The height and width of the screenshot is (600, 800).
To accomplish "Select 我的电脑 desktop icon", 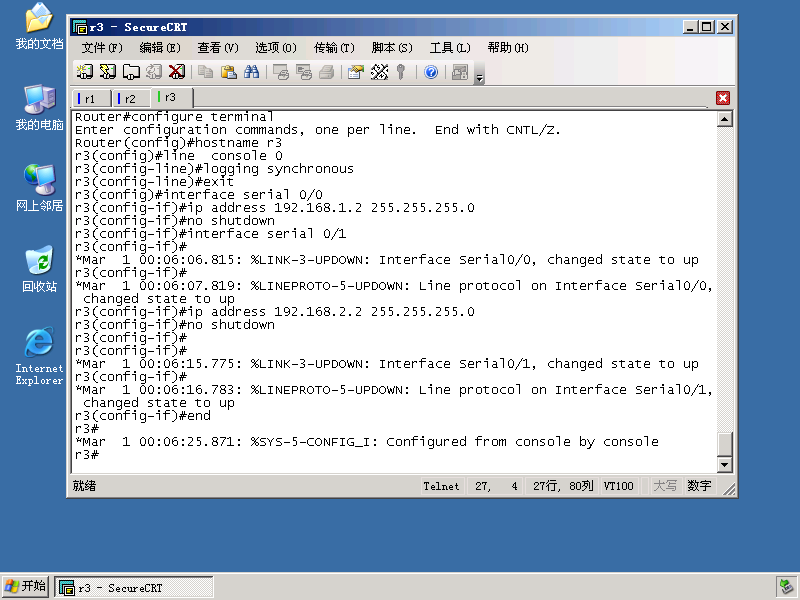I will point(39,108).
